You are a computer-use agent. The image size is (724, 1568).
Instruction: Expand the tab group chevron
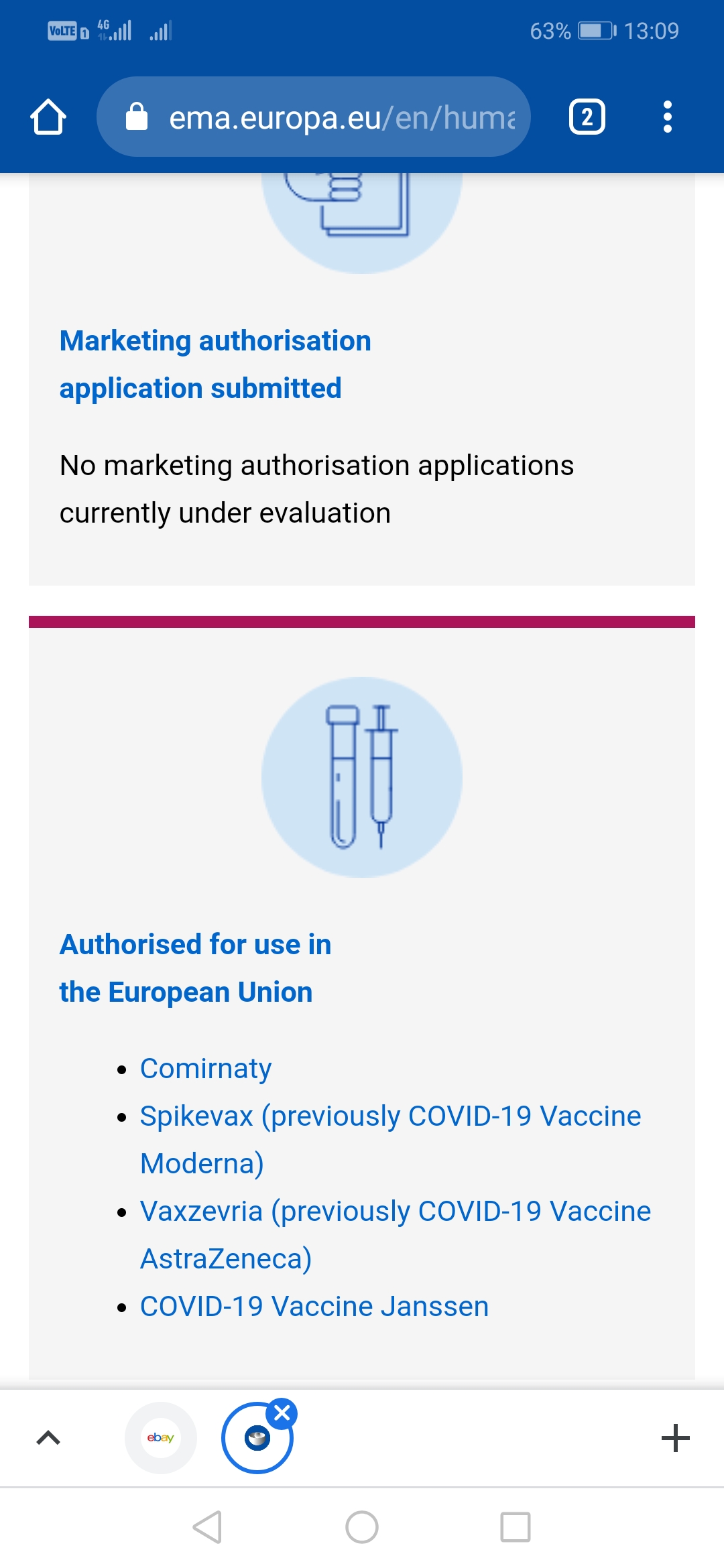pyautogui.click(x=48, y=1438)
